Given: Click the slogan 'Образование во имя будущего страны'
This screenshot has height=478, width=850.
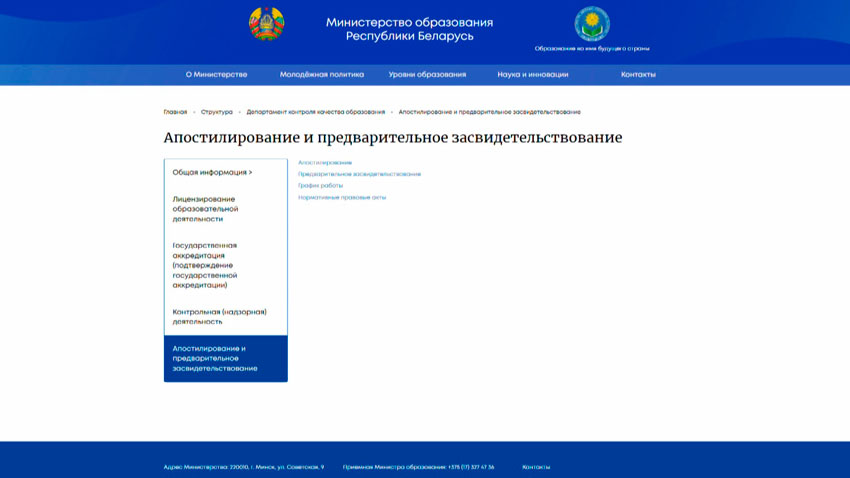Looking at the screenshot, I should pos(592,49).
